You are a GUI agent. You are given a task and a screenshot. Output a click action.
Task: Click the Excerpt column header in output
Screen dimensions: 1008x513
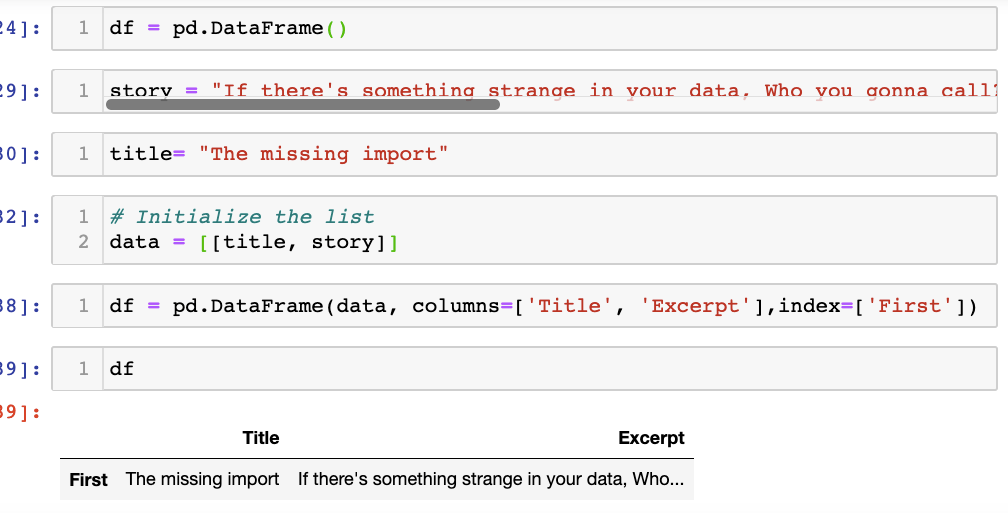point(651,438)
